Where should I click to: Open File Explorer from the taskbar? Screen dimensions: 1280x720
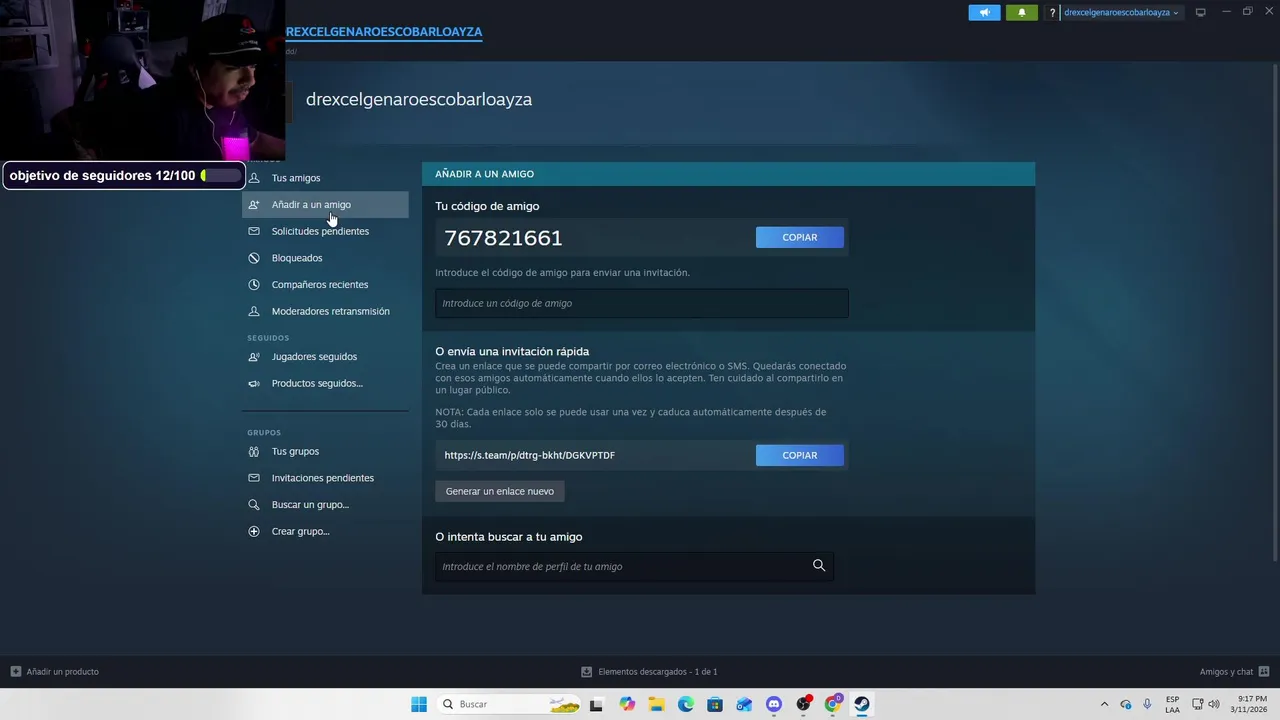click(656, 704)
